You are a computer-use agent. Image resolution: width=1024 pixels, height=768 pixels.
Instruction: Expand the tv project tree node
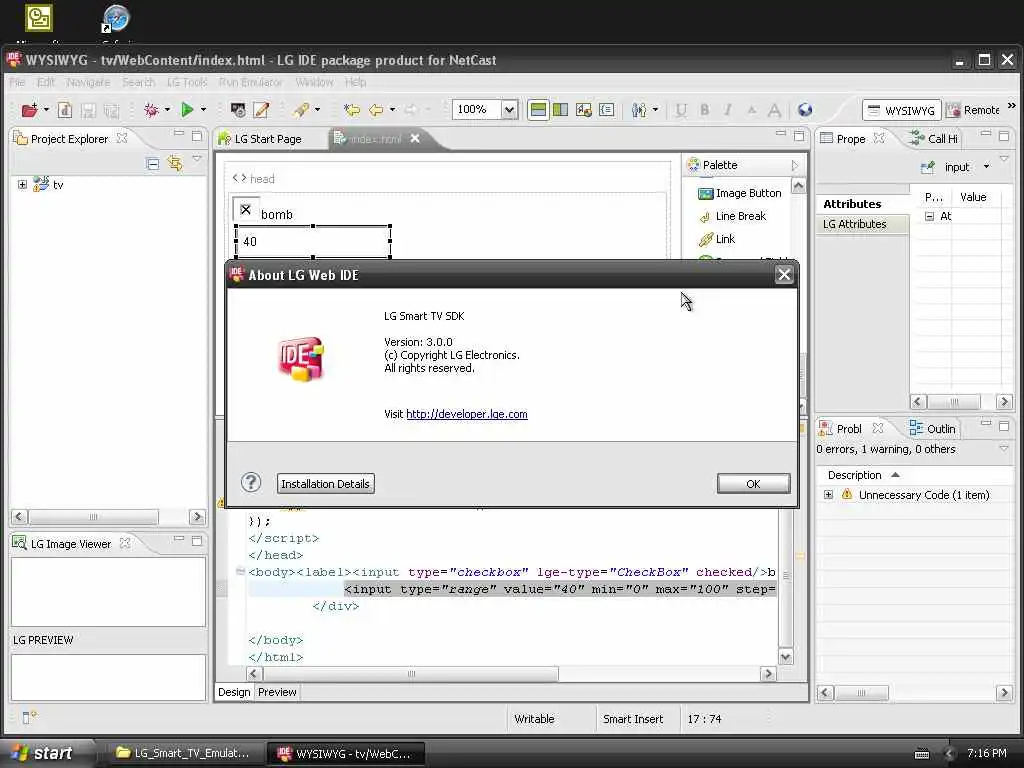[x=22, y=185]
